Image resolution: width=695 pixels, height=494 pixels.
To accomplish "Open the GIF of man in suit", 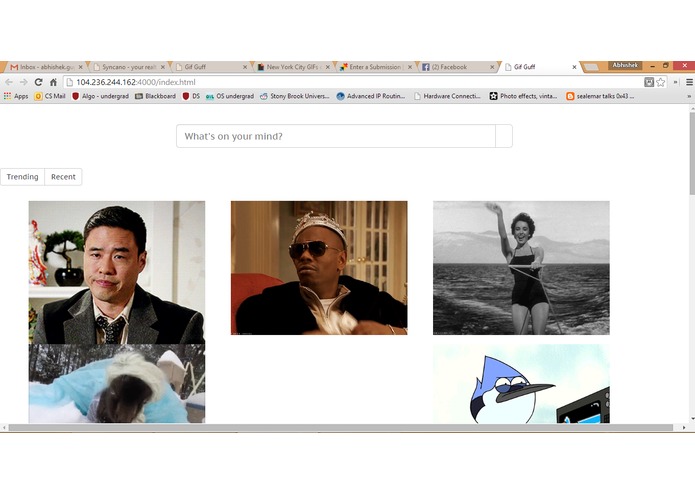I will pos(117,272).
